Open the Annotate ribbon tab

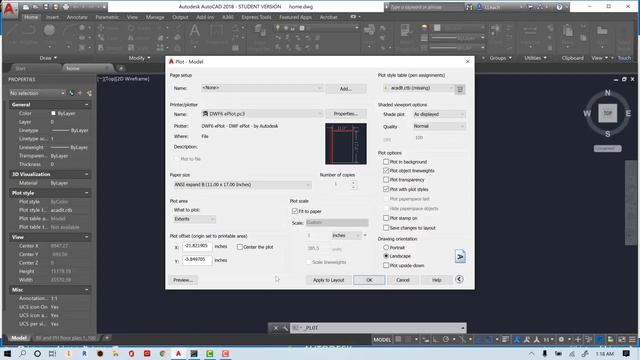(77, 17)
